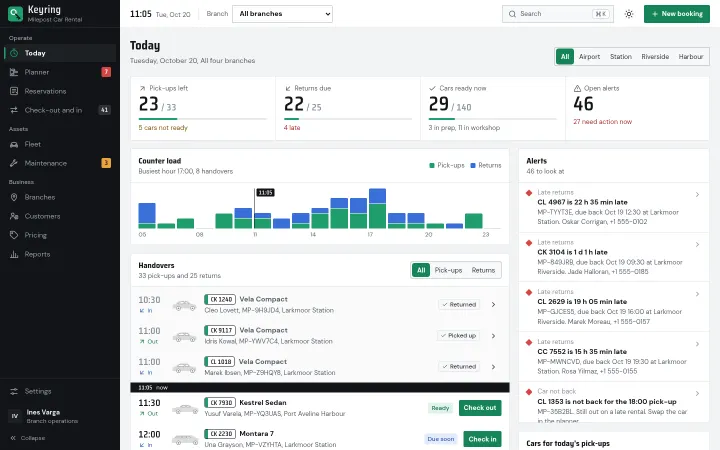Click the Pick-ups left arrow icon
The width and height of the screenshot is (720, 450).
tap(142, 88)
